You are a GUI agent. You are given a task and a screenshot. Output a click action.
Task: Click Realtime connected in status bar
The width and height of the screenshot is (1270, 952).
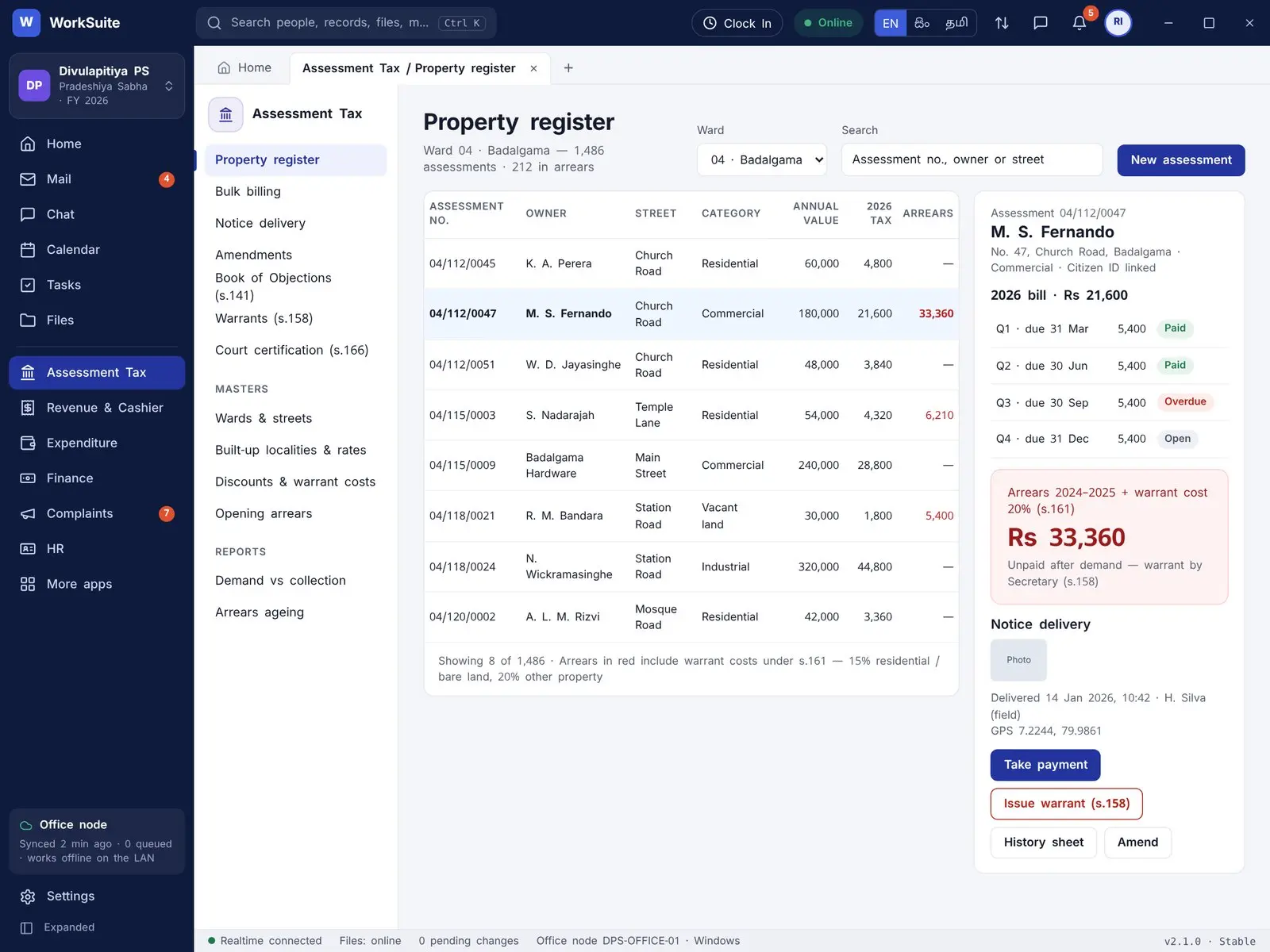point(265,941)
